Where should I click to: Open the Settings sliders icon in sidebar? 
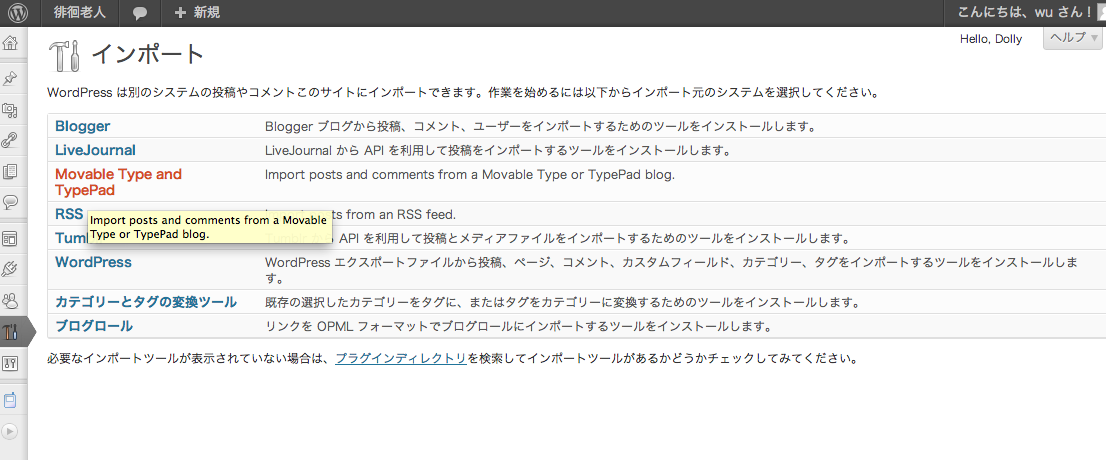[10, 363]
